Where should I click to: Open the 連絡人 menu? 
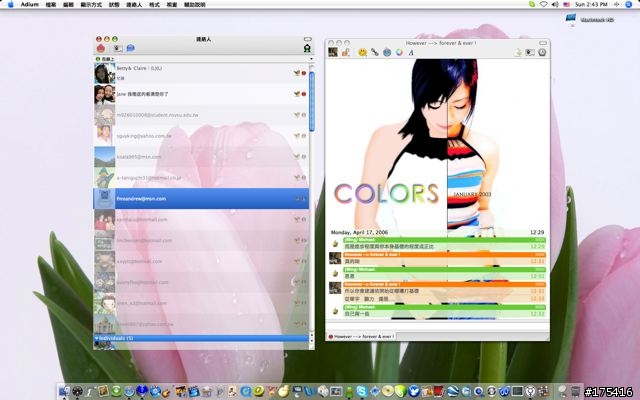pyautogui.click(x=134, y=4)
